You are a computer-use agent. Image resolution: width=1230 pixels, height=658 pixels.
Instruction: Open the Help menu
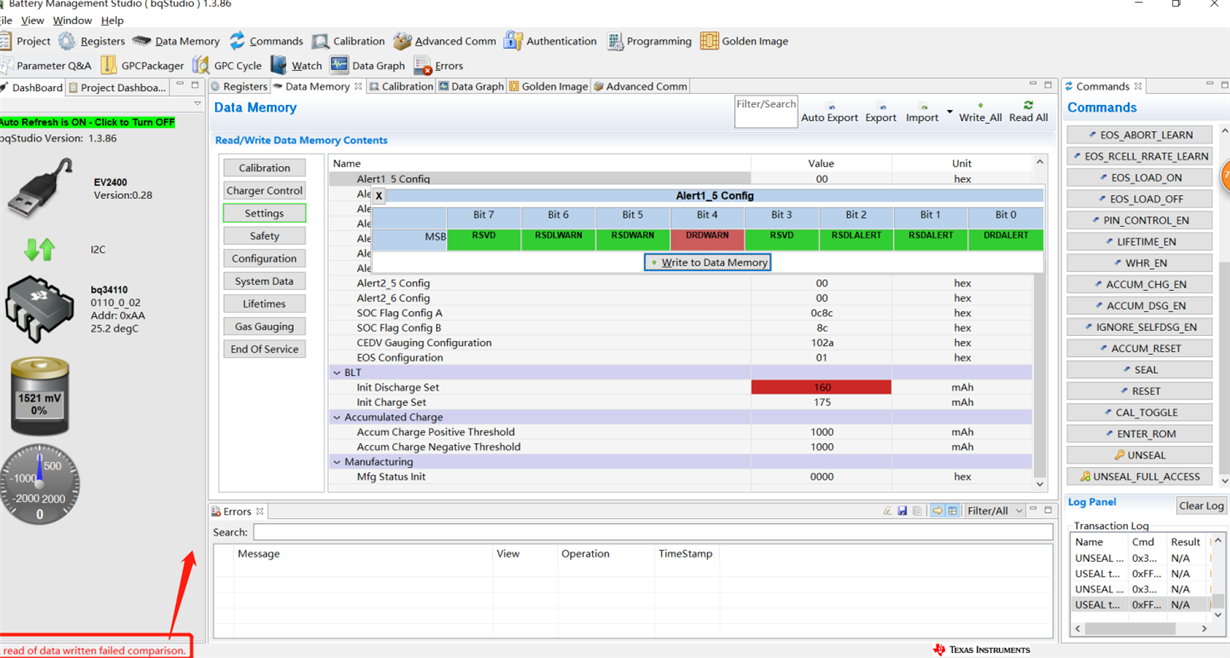112,20
